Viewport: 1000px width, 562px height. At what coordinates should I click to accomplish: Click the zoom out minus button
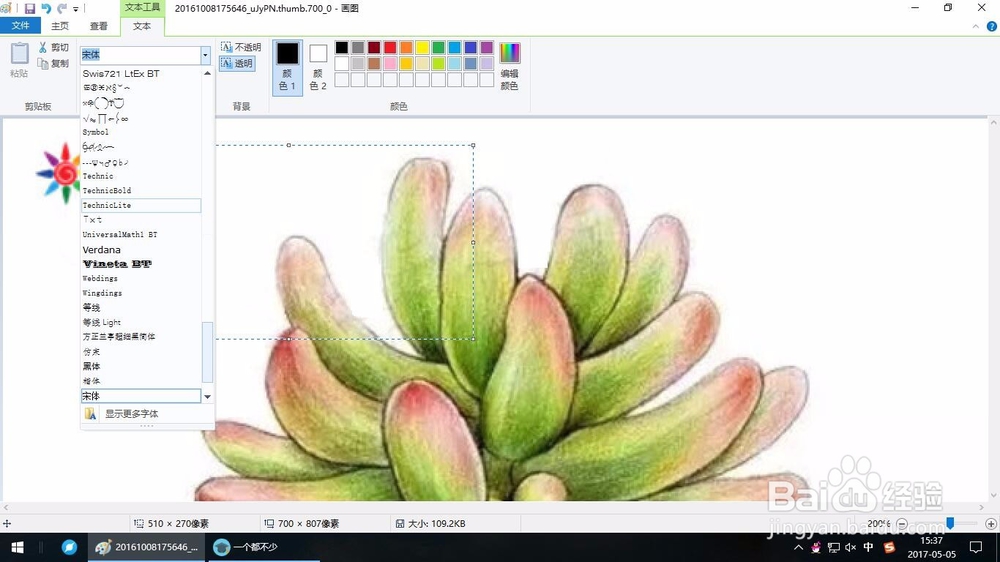click(902, 524)
